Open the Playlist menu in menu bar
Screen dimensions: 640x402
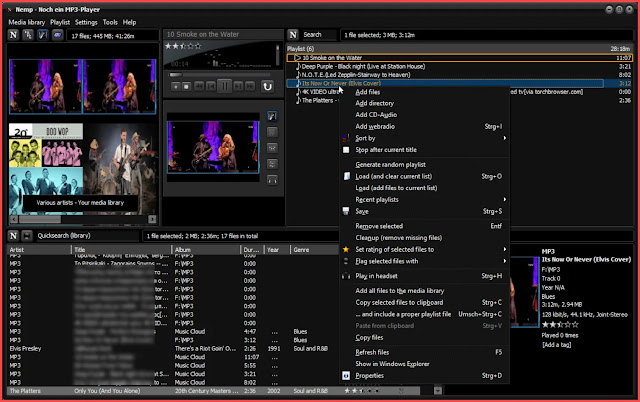point(60,22)
